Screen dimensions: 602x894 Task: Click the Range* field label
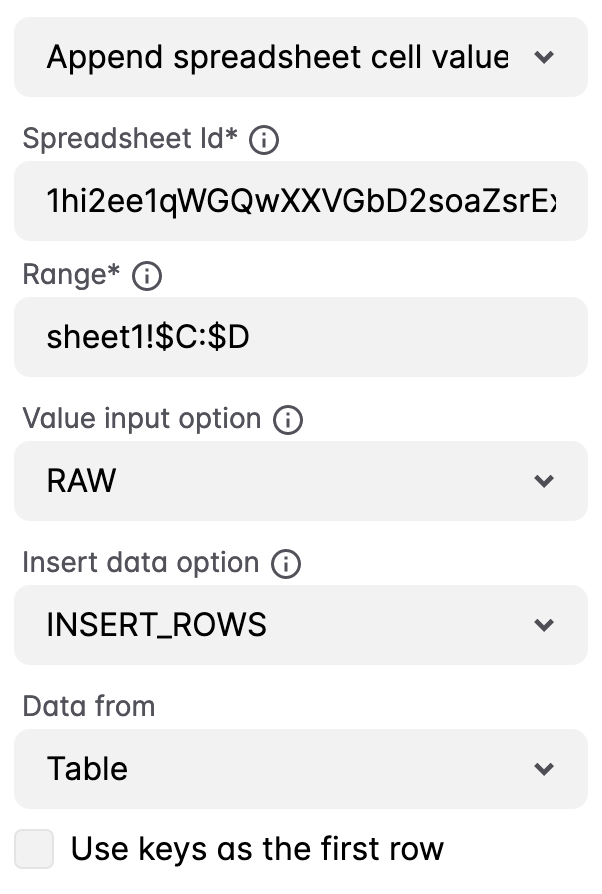(x=68, y=275)
